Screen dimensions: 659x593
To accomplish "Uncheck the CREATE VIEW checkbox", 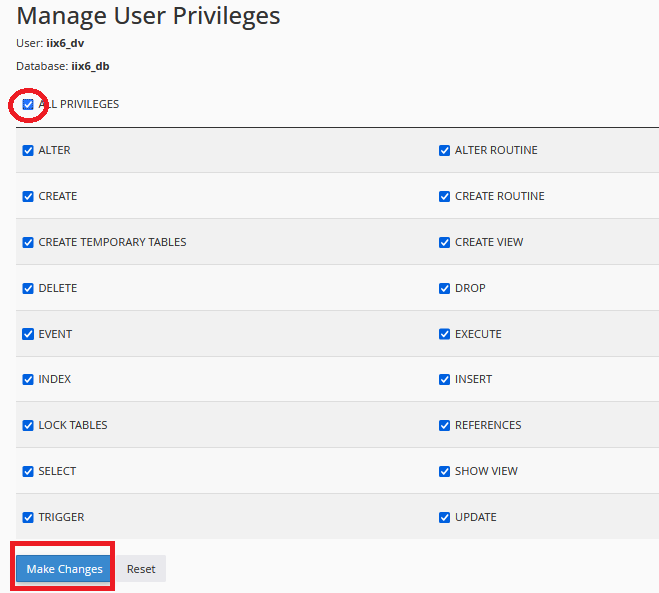I will pyautogui.click(x=444, y=243).
